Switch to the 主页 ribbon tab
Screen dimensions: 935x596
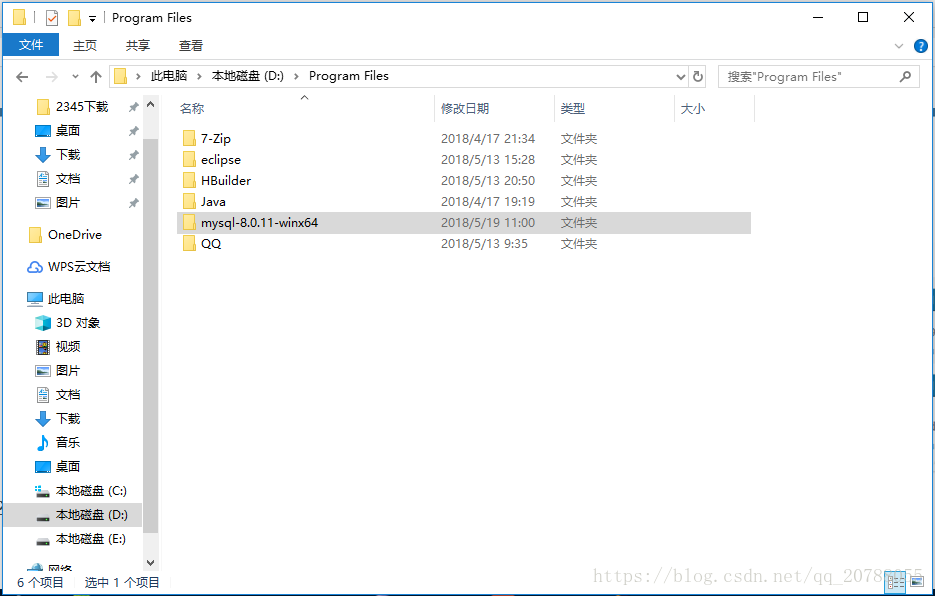[85, 45]
